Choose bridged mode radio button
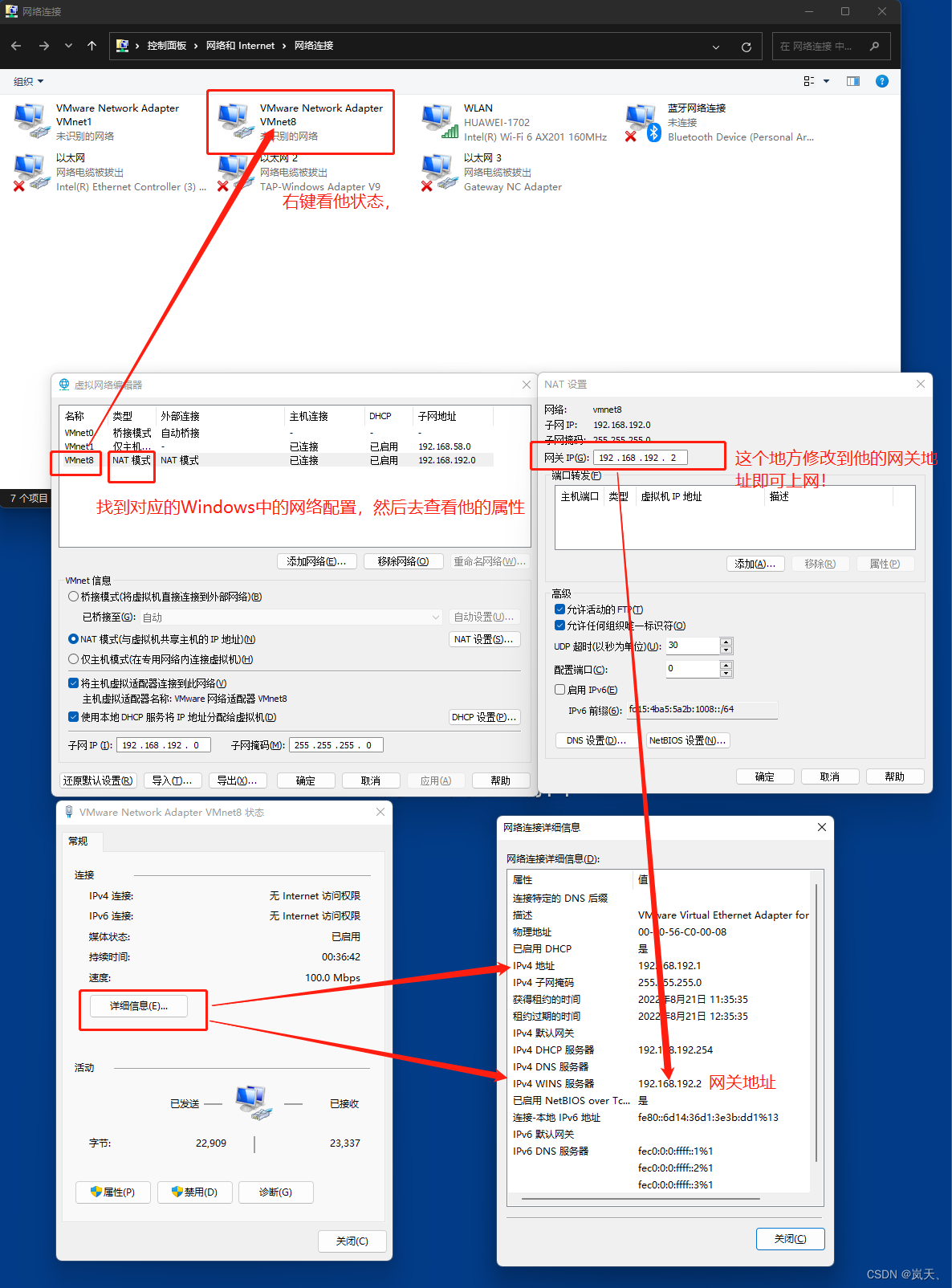The width and height of the screenshot is (952, 1288). (x=74, y=597)
